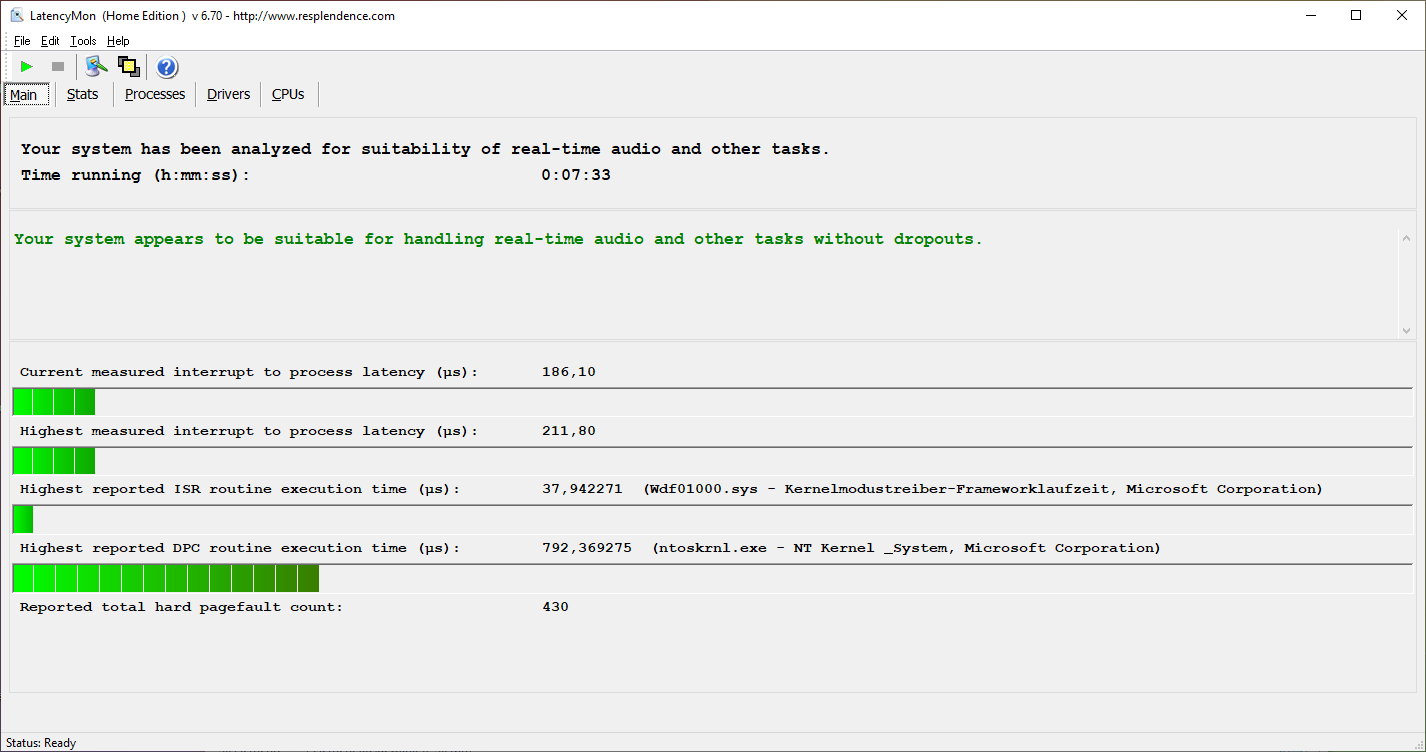The height and width of the screenshot is (752, 1426).
Task: Click the scroll up arrow of message box
Action: [x=1406, y=238]
